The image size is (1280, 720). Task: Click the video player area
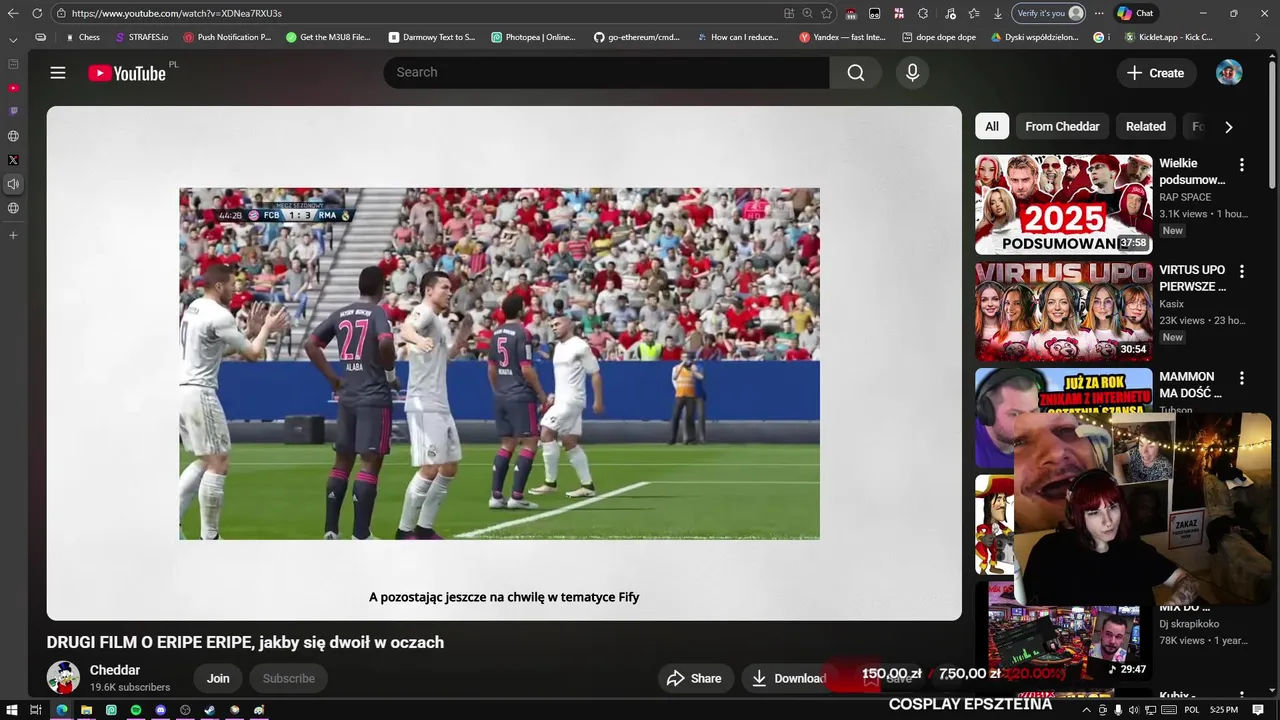504,363
